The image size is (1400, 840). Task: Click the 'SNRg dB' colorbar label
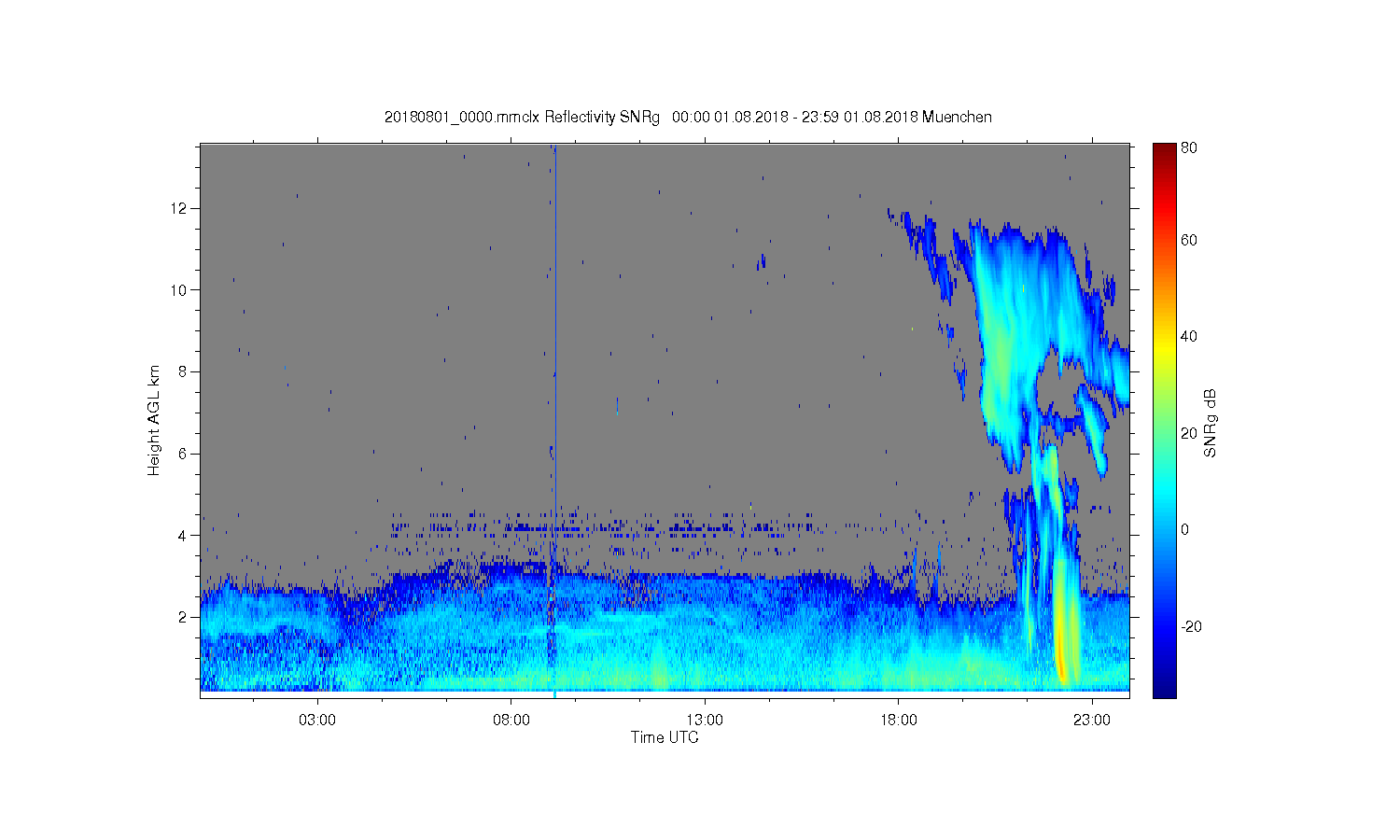1211,423
